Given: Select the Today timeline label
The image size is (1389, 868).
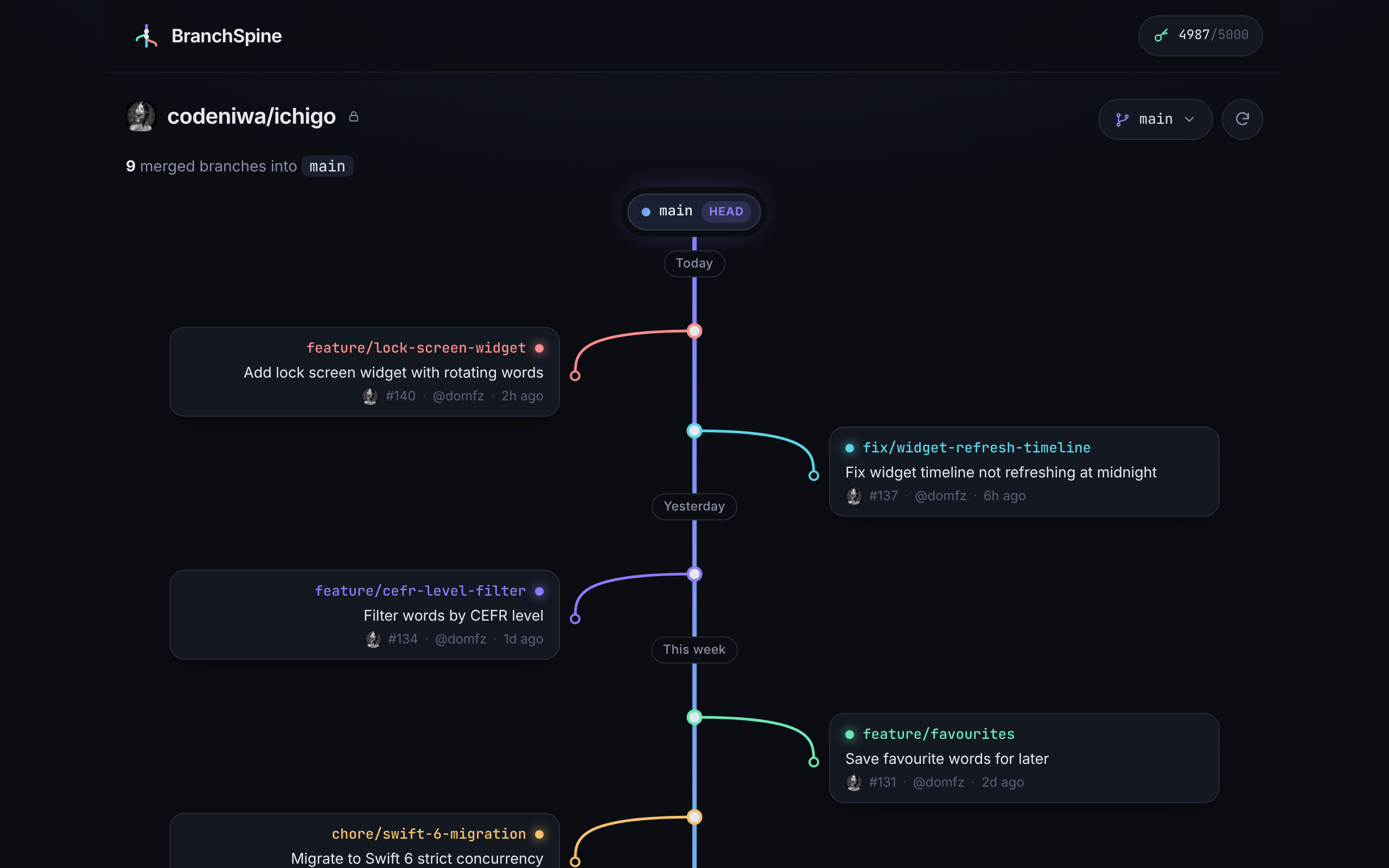Looking at the screenshot, I should pyautogui.click(x=694, y=264).
